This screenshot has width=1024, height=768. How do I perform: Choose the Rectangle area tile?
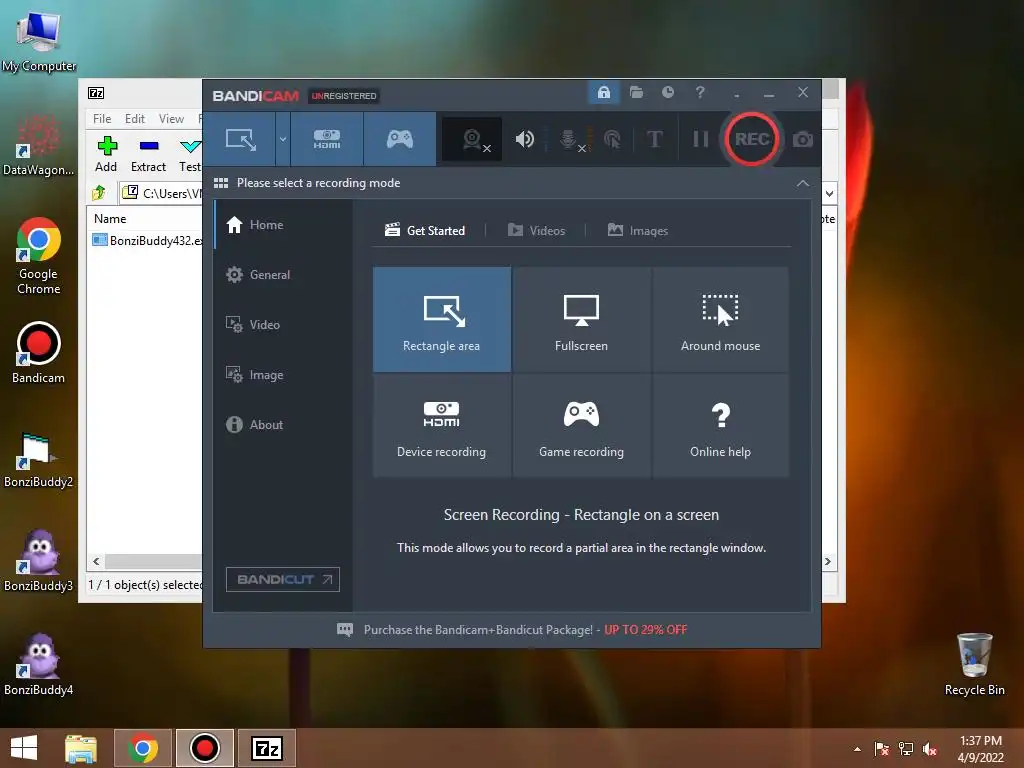[x=441, y=319]
